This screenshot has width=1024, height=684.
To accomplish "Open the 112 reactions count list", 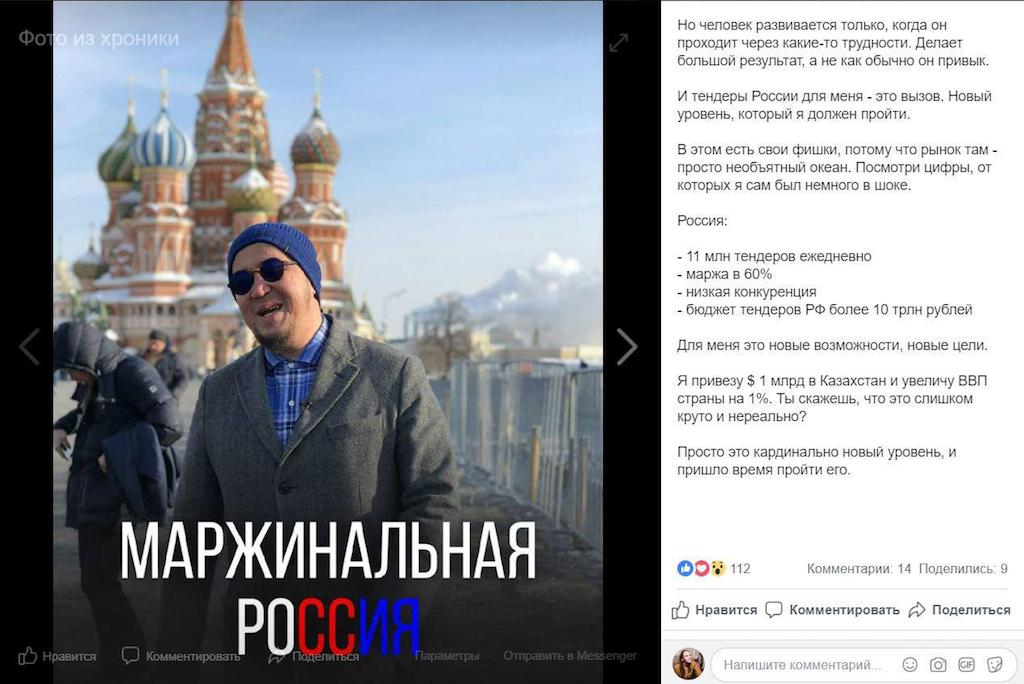I will [x=740, y=568].
